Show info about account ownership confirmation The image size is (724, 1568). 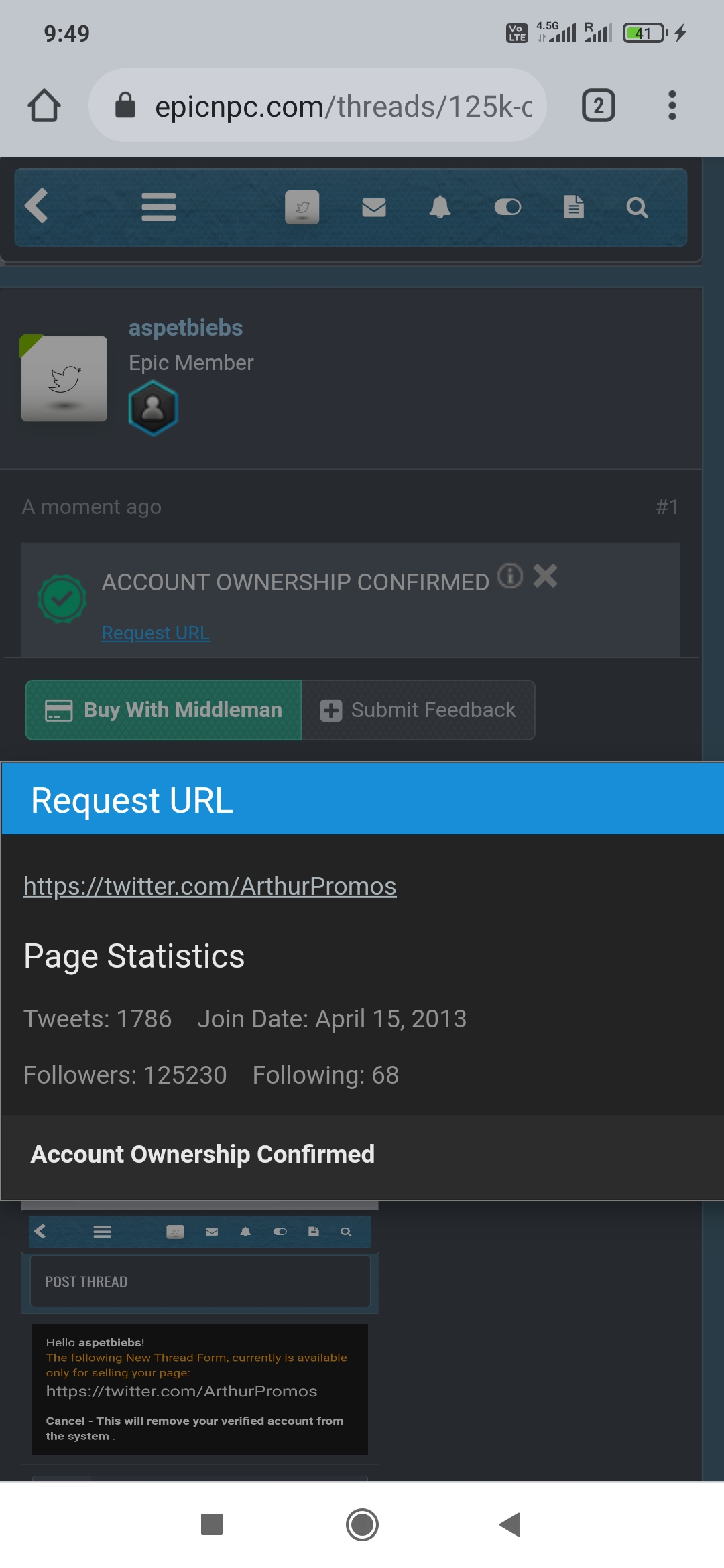click(510, 576)
